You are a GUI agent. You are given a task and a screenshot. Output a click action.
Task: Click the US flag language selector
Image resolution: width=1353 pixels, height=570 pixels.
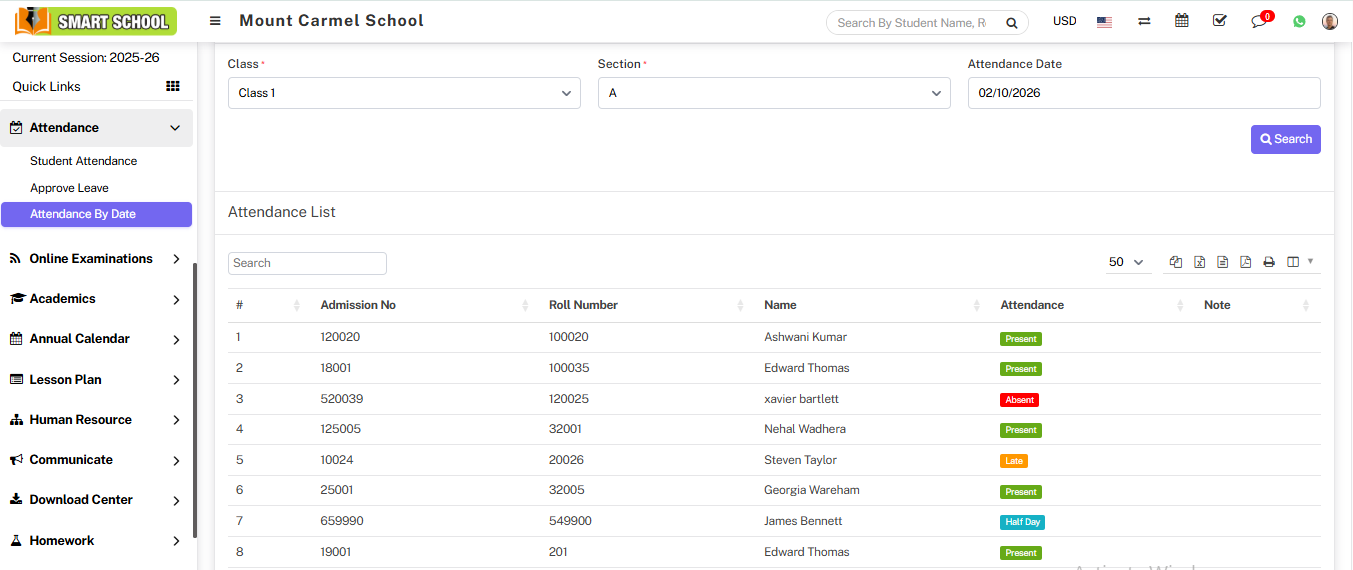[x=1104, y=22]
